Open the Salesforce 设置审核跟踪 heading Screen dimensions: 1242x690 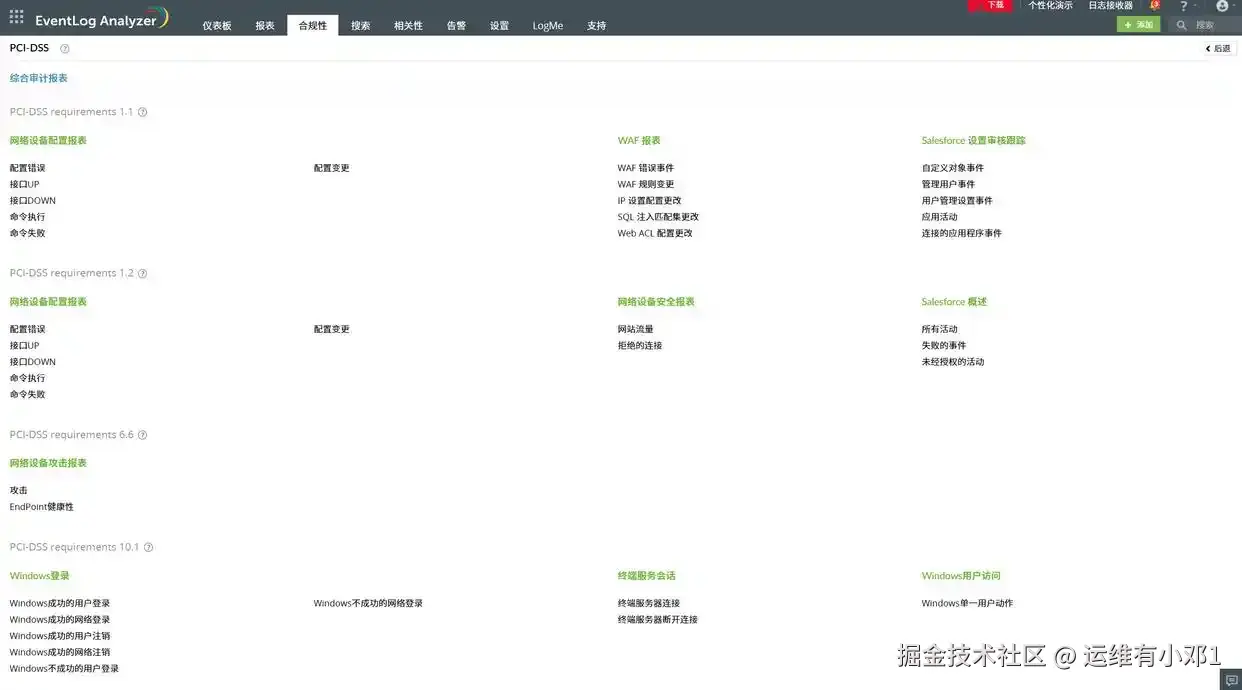click(974, 141)
